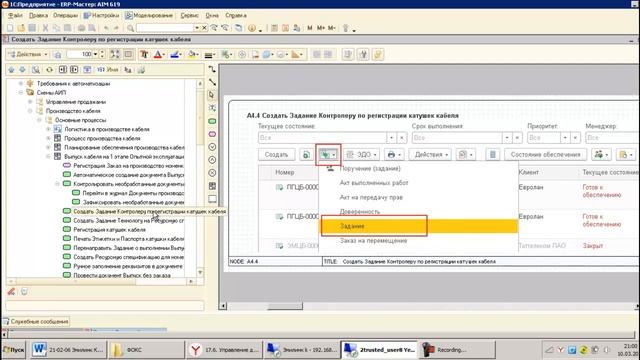The height and width of the screenshot is (360, 640).
Task: Click the fill color bucket icon
Action: pyautogui.click(x=191, y=54)
